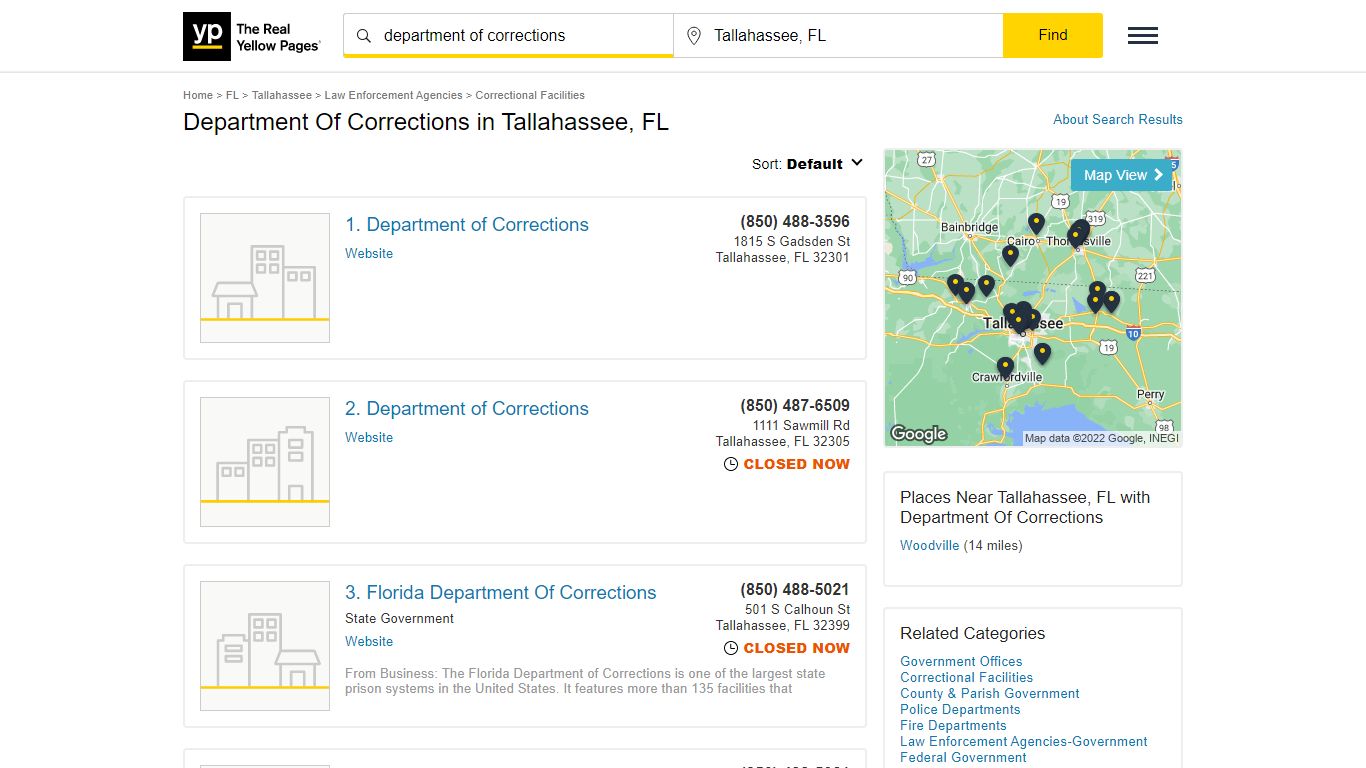Screen dimensions: 1366x768
Task: Click the From Business description text
Action: point(585,681)
